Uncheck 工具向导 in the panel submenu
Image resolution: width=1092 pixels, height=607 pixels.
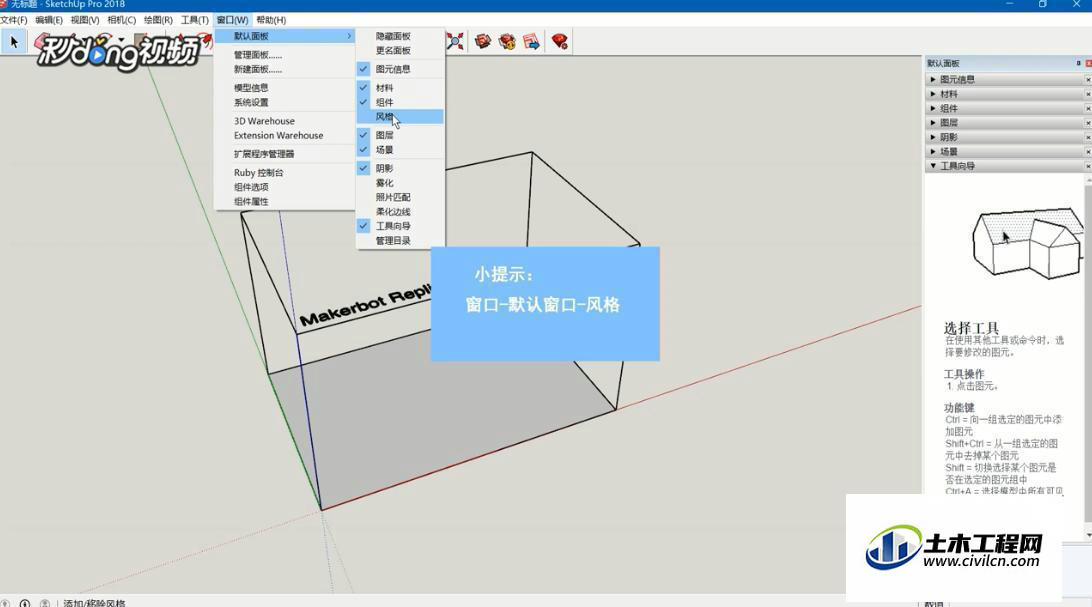tap(400, 226)
